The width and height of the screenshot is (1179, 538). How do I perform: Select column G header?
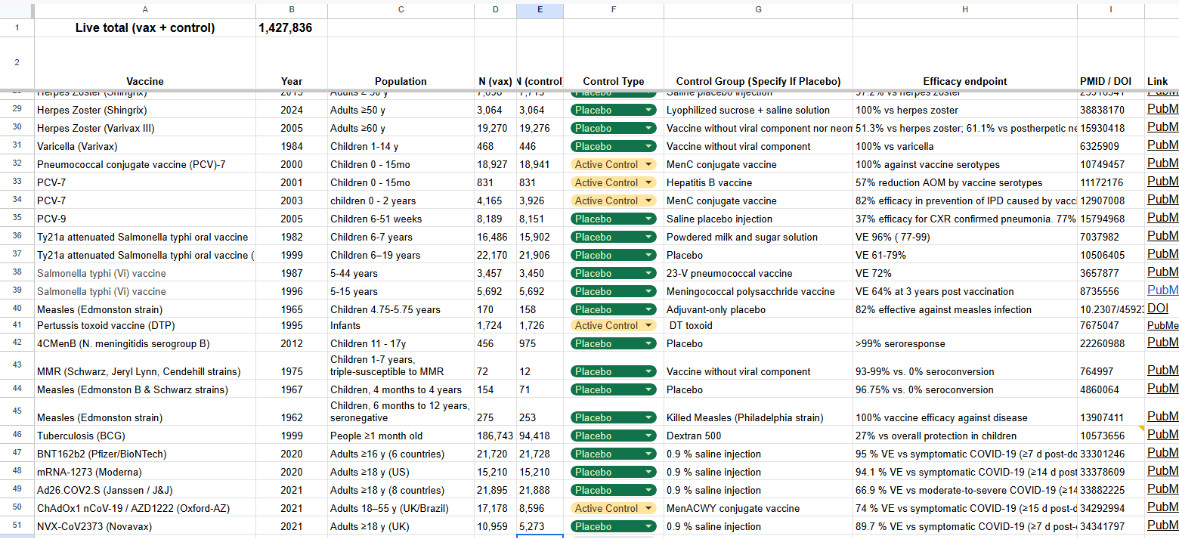[x=758, y=9]
